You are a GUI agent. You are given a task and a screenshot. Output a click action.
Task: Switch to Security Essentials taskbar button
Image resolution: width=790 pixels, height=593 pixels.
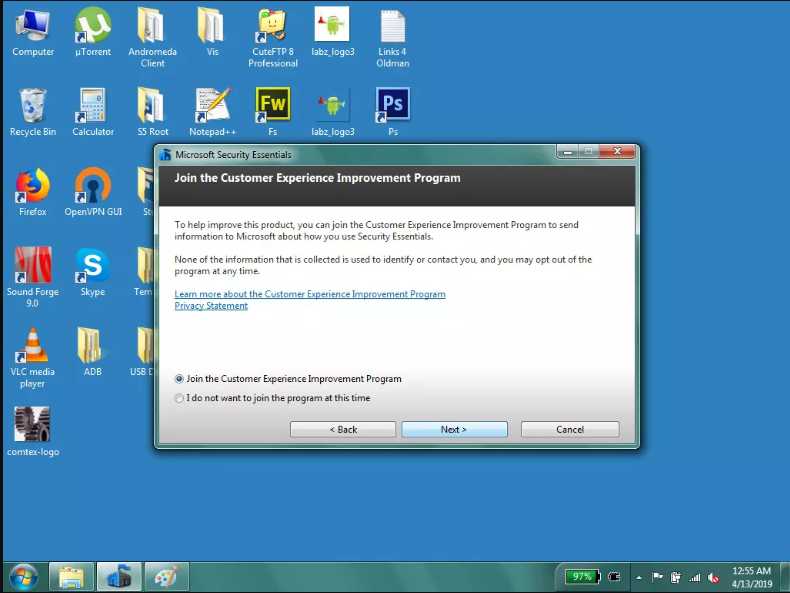119,577
